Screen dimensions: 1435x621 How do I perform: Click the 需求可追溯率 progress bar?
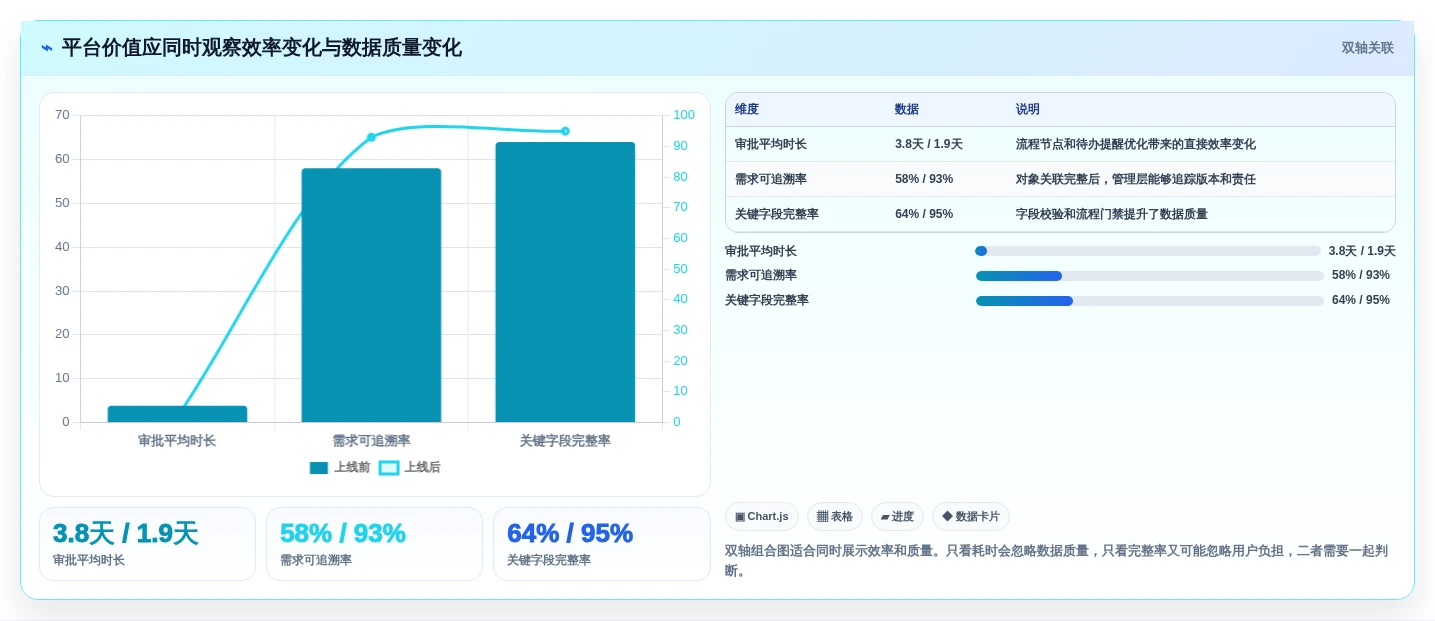click(x=1150, y=276)
